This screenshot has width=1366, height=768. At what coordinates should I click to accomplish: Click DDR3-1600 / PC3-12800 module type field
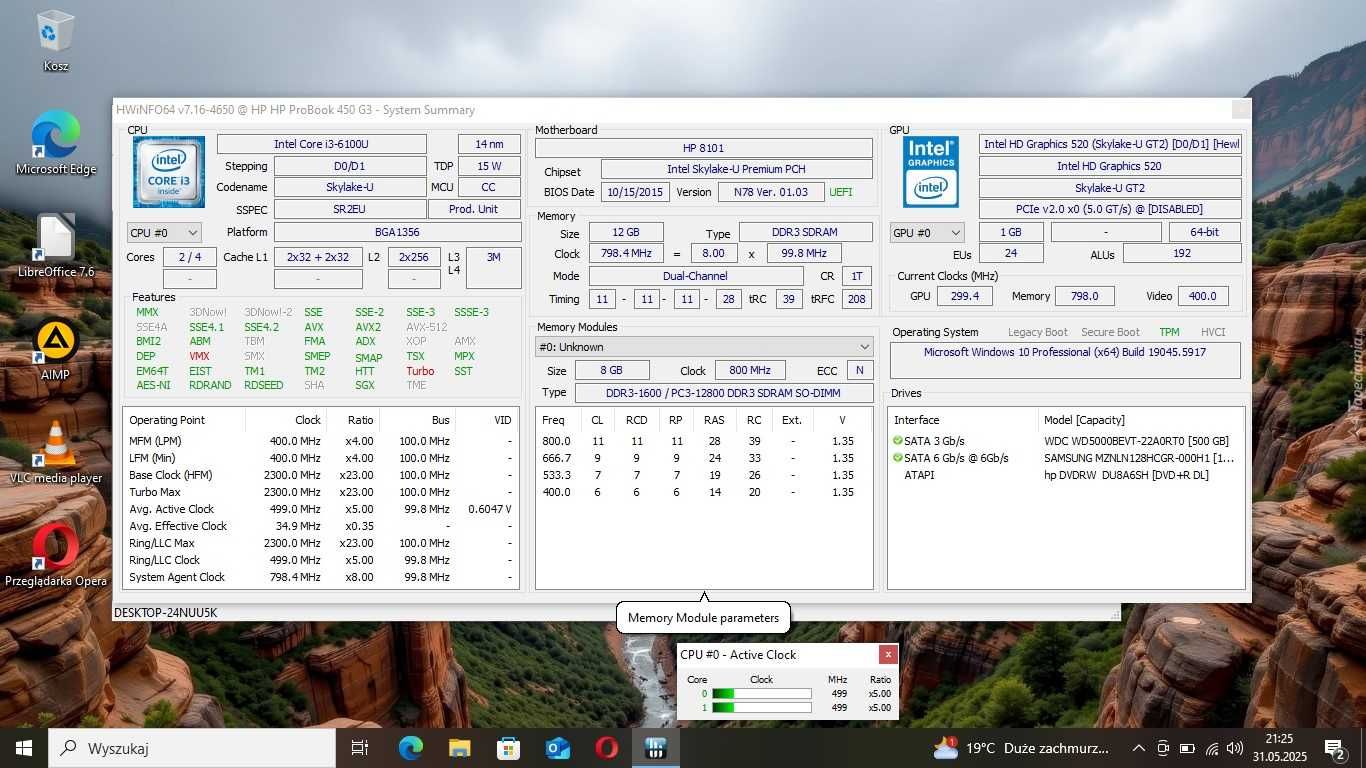click(x=723, y=393)
